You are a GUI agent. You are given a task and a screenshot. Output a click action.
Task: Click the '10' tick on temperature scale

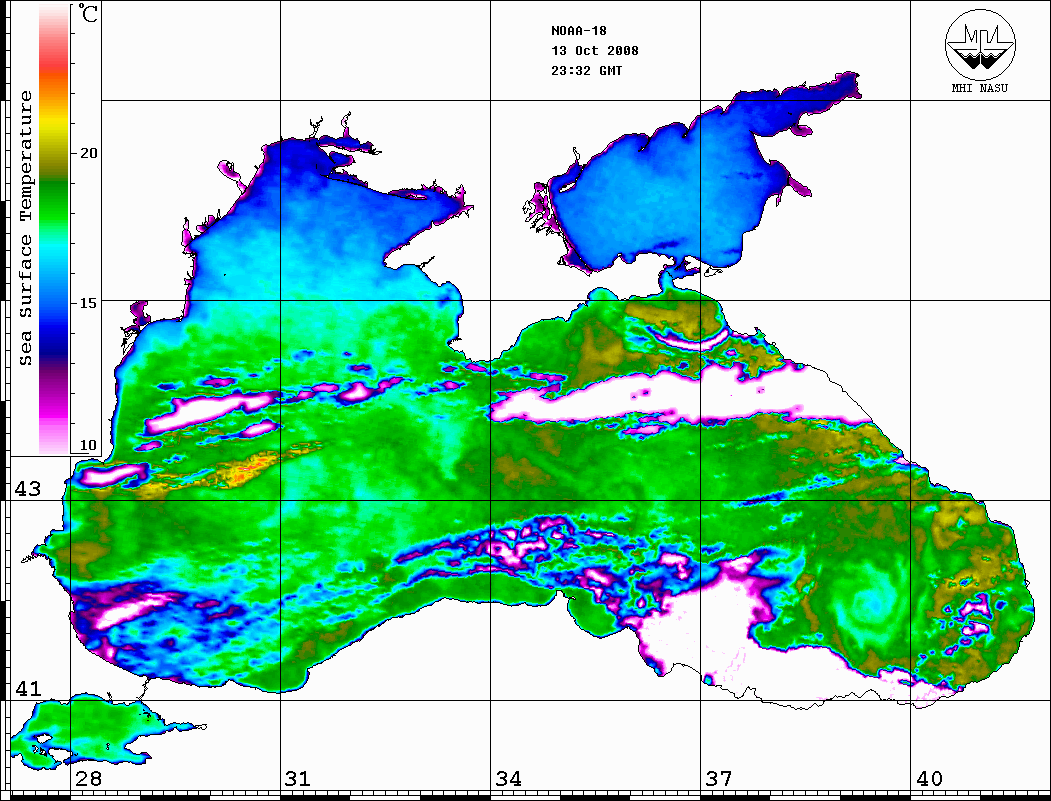tap(88, 445)
